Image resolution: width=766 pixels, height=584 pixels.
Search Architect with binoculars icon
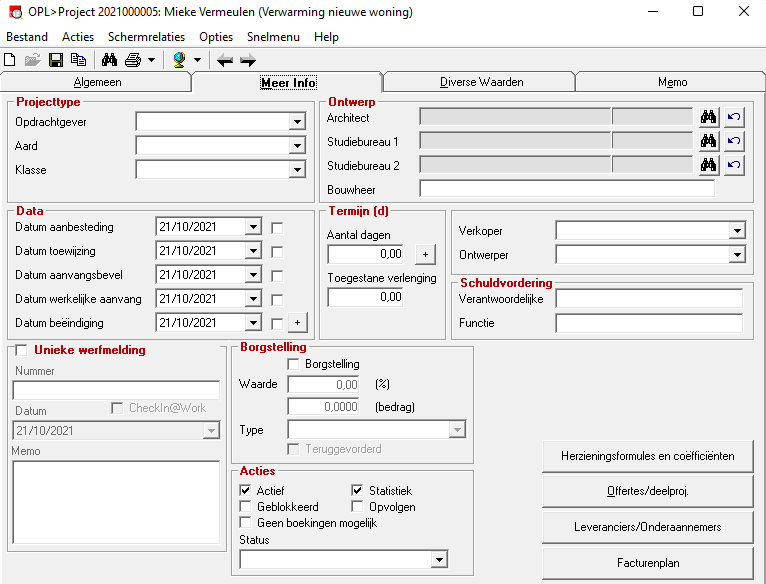[708, 117]
